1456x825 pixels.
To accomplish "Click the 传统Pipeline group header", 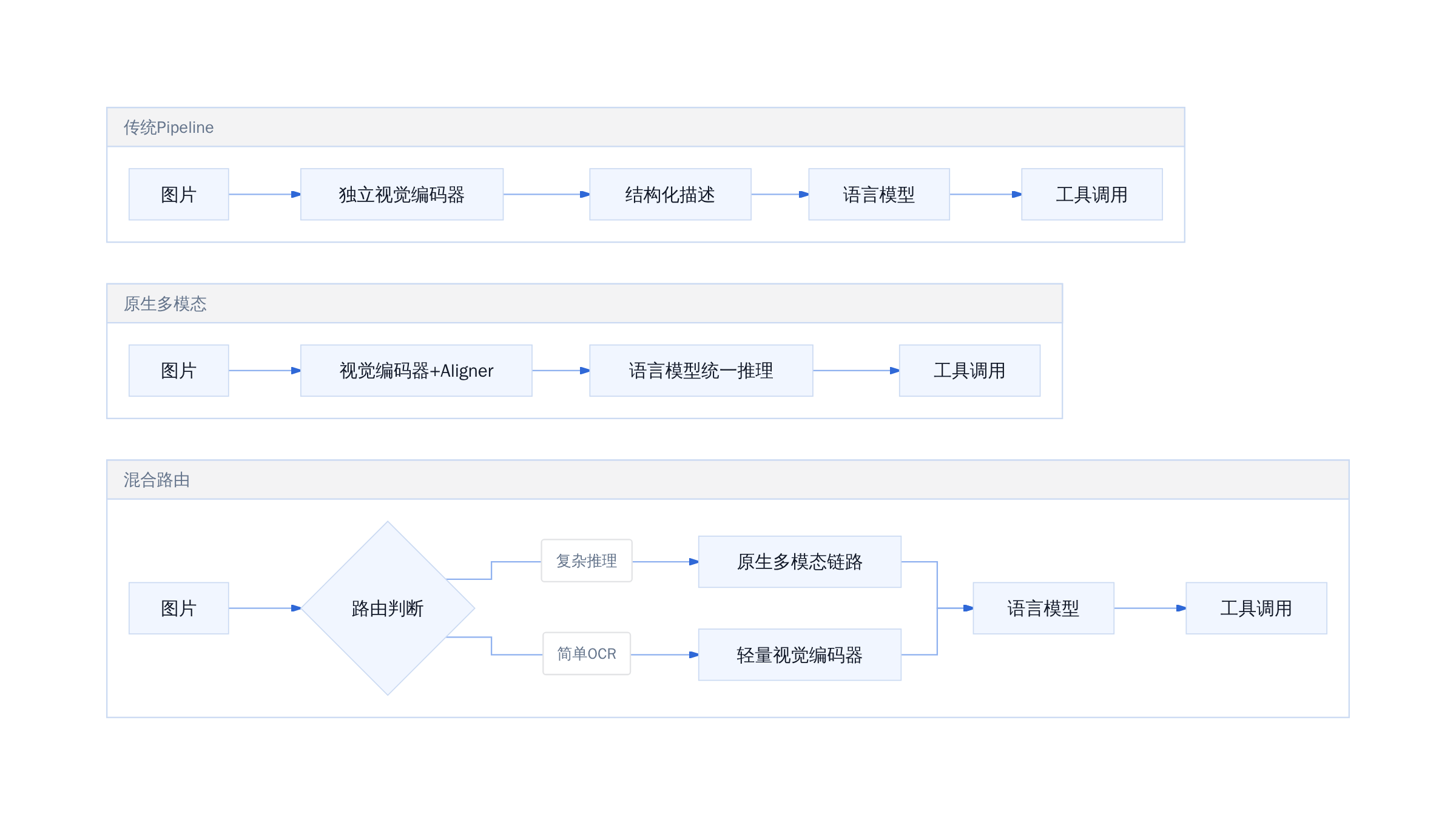I will (x=645, y=127).
